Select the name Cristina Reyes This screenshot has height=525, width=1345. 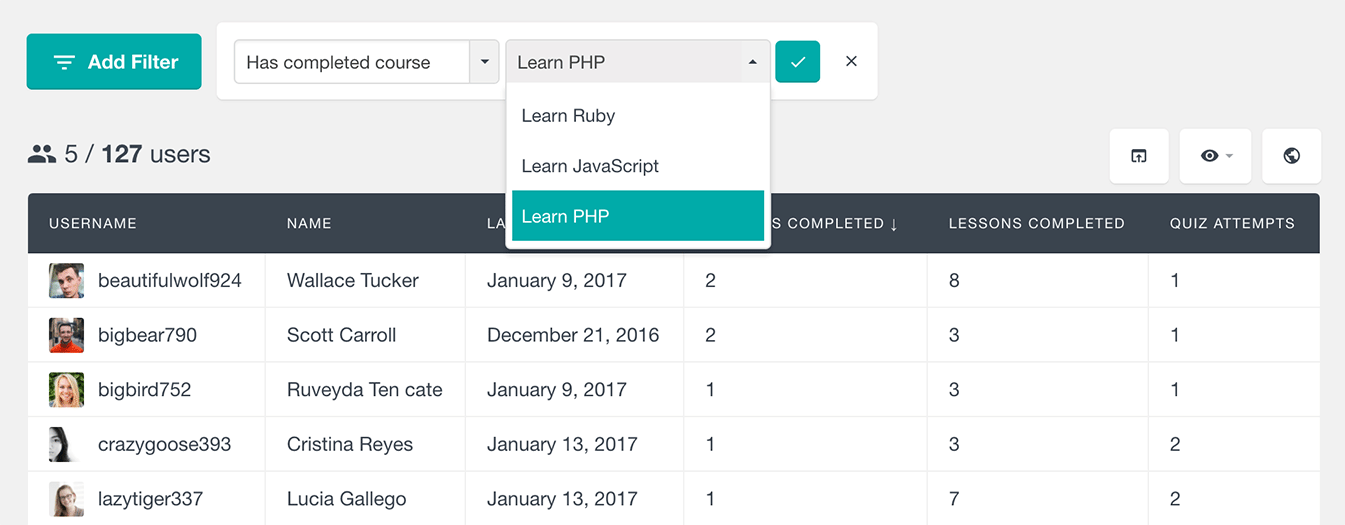(x=350, y=444)
